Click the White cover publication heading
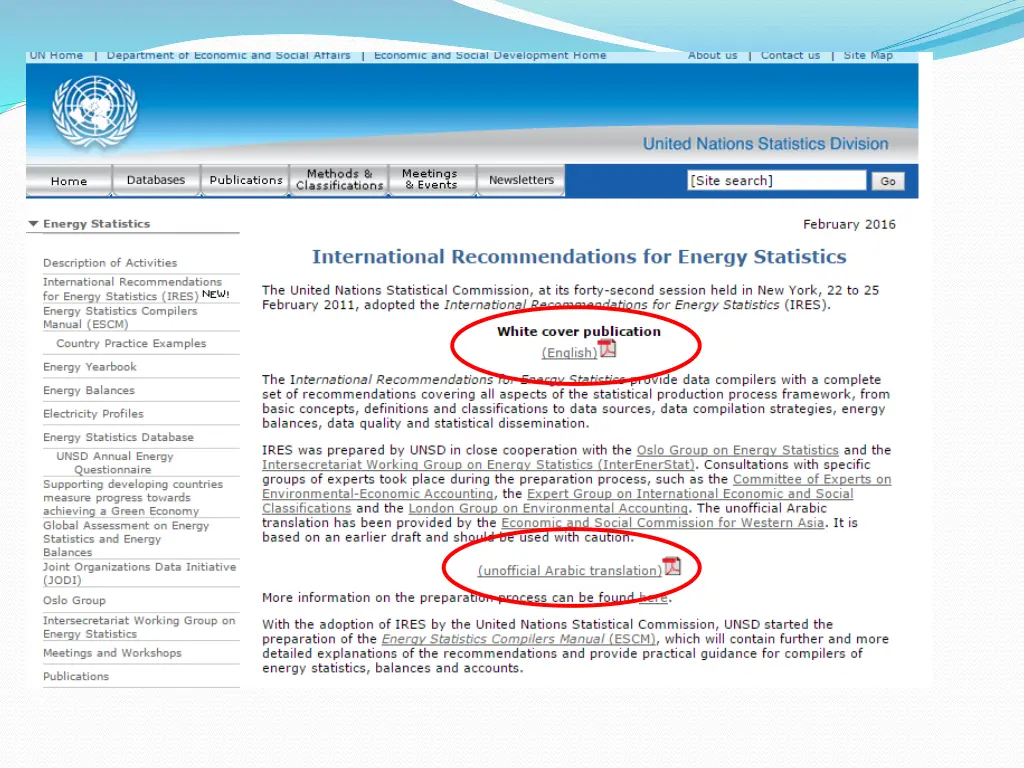This screenshot has width=1024, height=768. pyautogui.click(x=579, y=332)
